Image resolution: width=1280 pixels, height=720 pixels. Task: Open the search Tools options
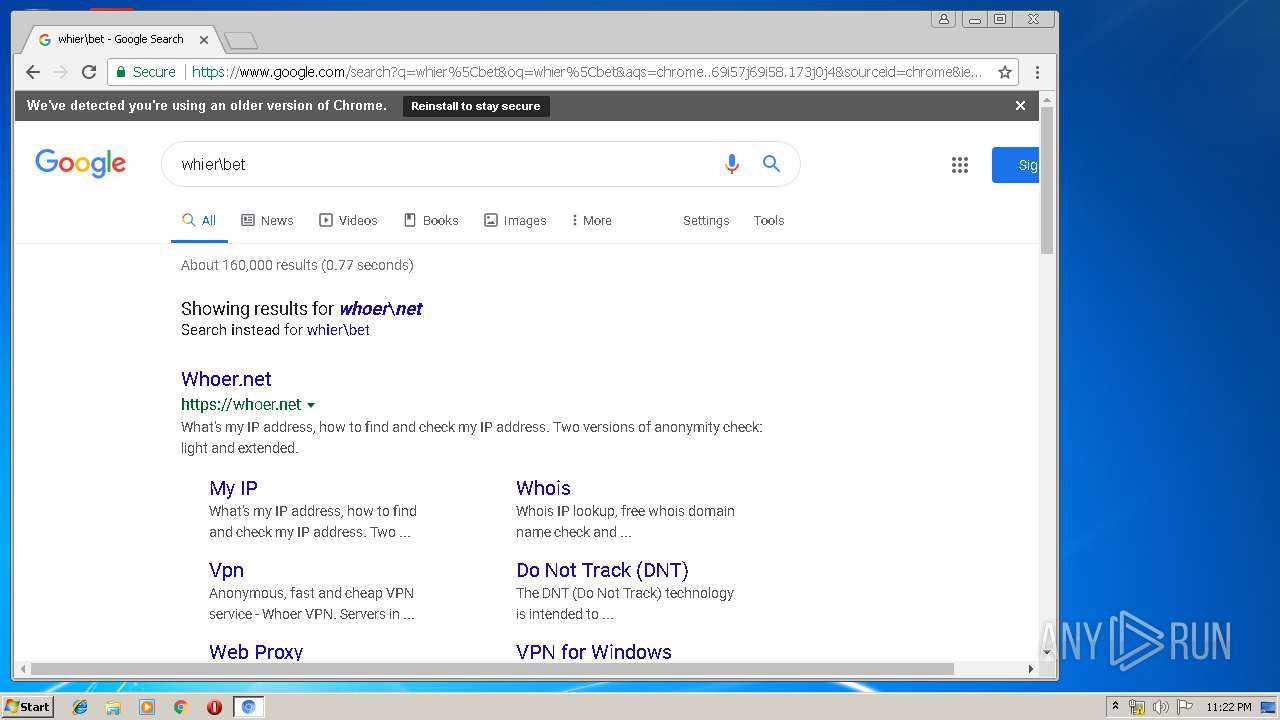(x=769, y=220)
